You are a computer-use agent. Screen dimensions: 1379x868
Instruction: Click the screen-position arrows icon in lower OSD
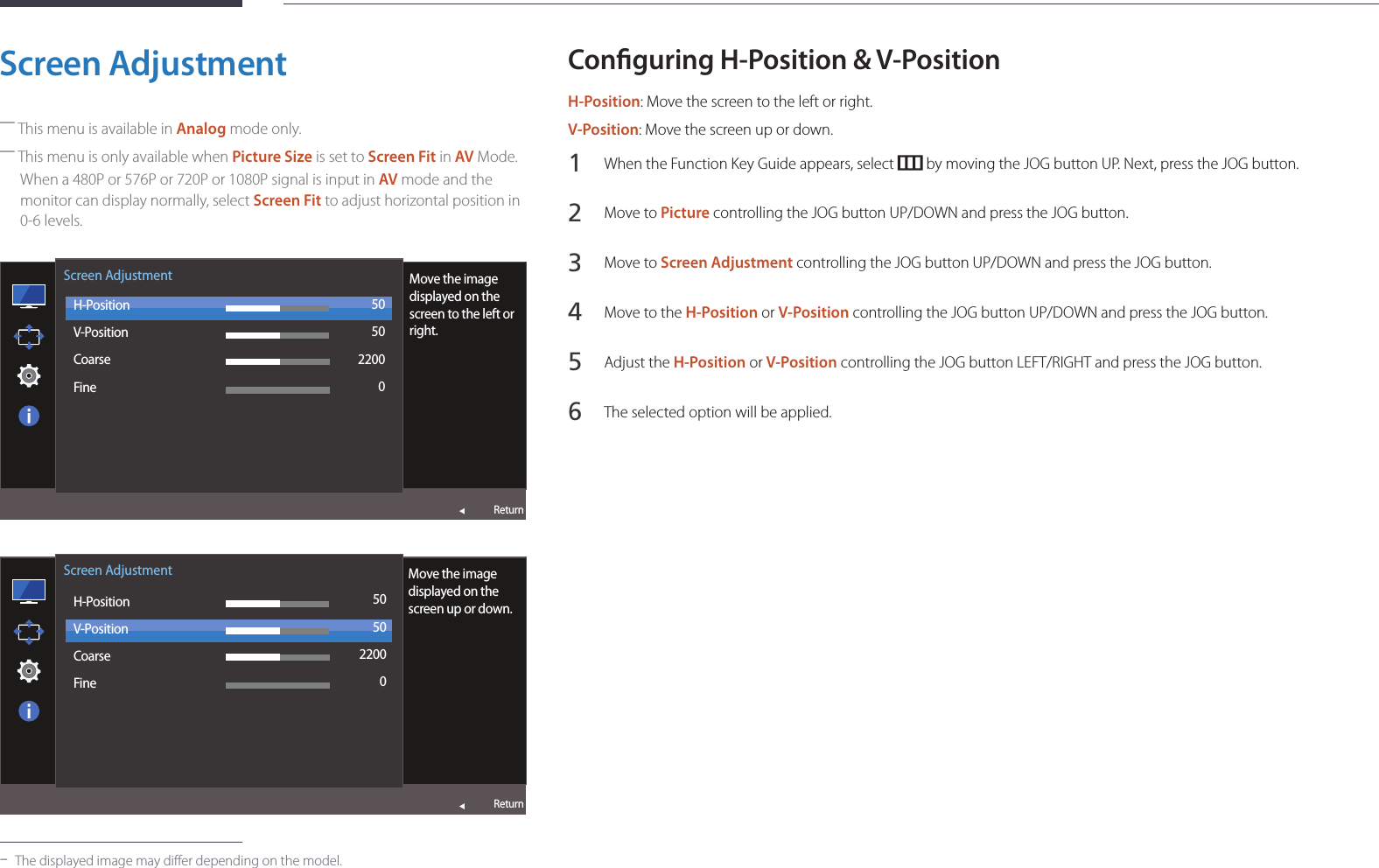point(29,631)
